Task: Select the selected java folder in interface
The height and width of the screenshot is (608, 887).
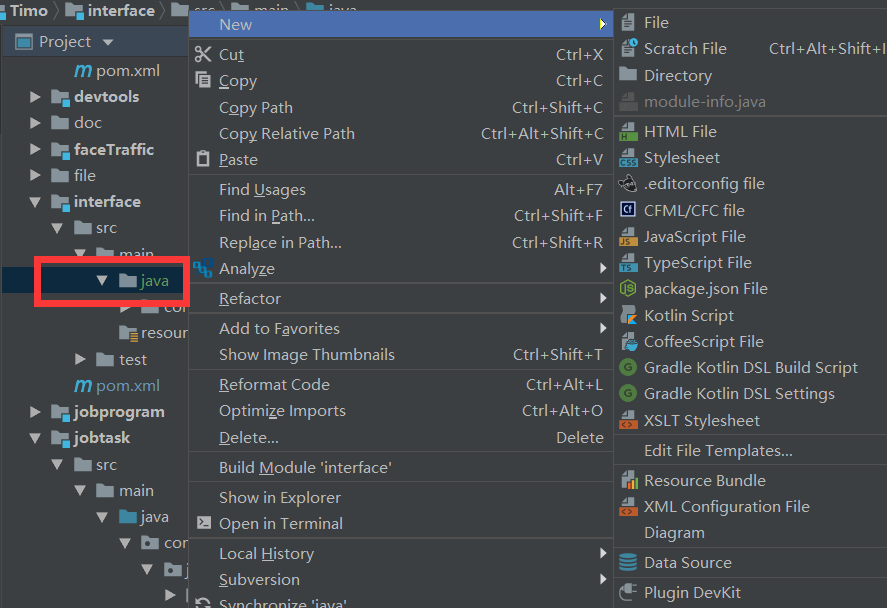Action: point(144,281)
